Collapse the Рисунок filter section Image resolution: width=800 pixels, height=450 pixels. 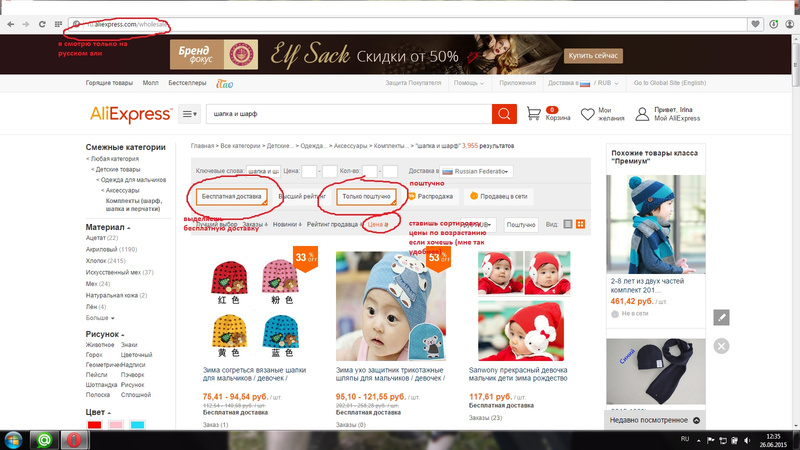(x=105, y=334)
